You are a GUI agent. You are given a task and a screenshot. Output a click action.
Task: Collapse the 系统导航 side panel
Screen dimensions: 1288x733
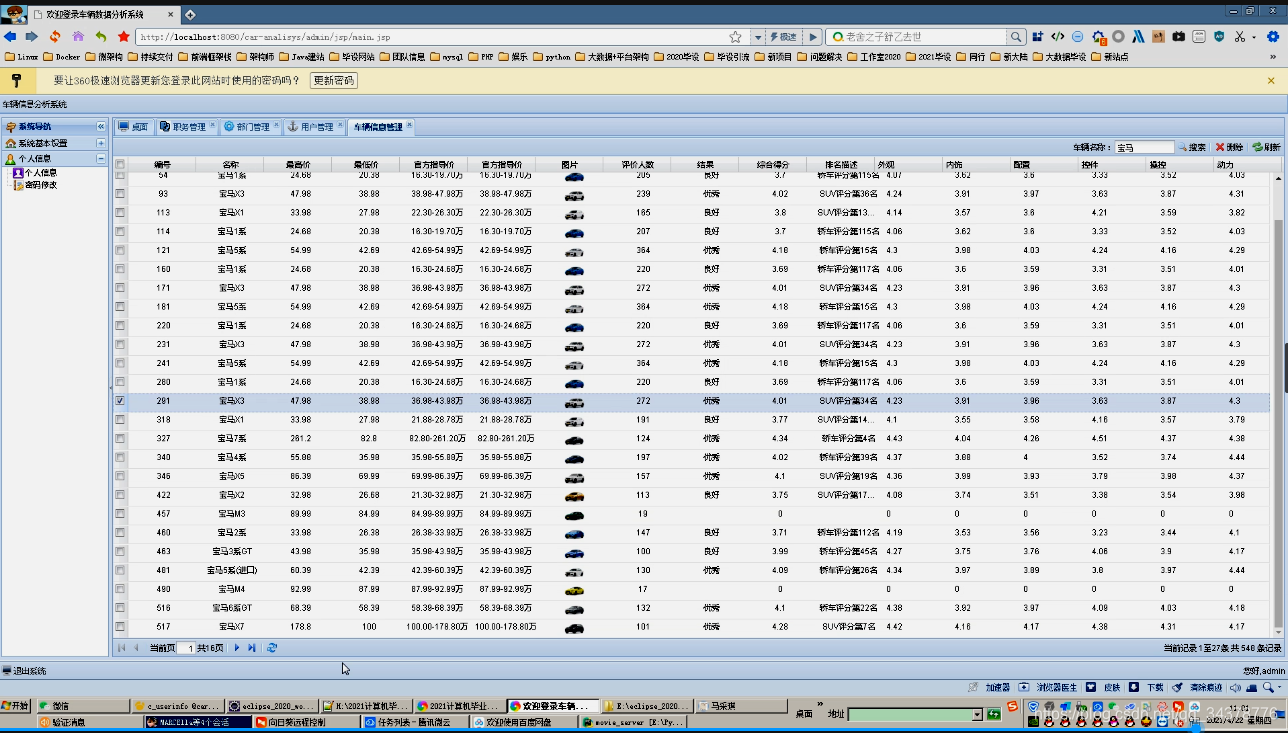coord(101,127)
